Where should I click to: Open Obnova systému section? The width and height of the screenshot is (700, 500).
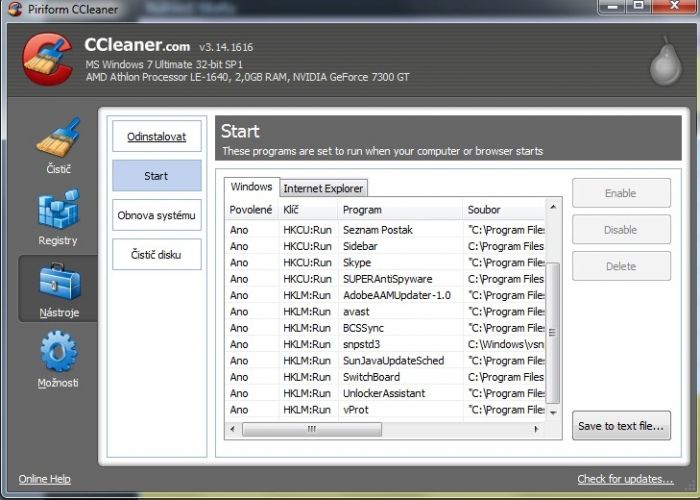coord(157,215)
